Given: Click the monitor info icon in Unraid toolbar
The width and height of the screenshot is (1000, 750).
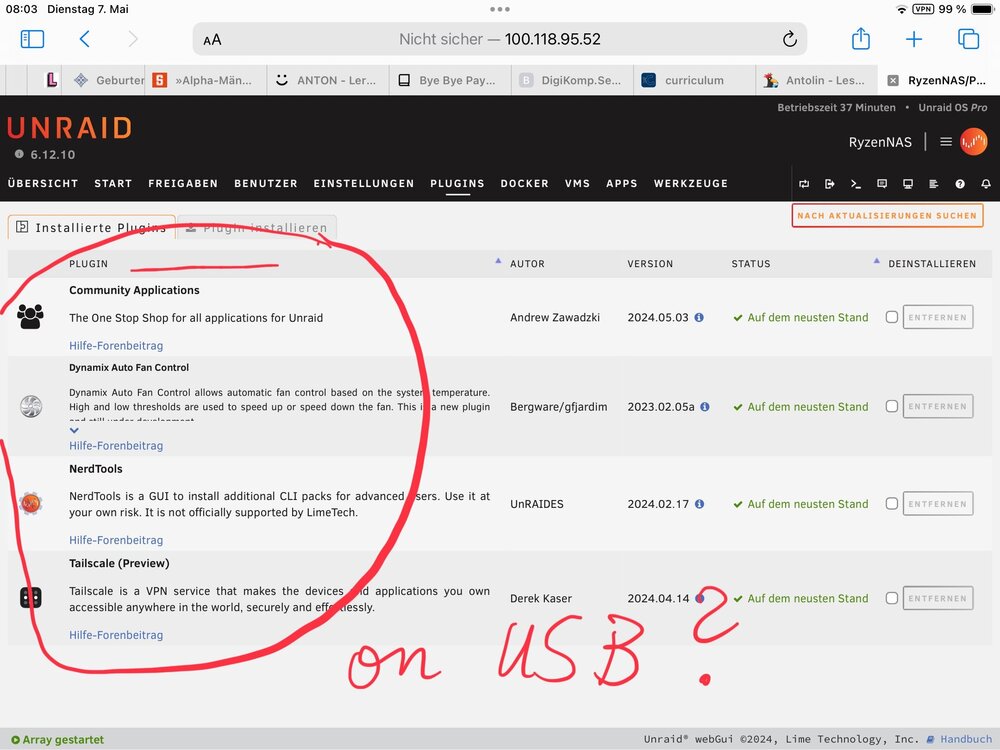Looking at the screenshot, I should point(908,184).
